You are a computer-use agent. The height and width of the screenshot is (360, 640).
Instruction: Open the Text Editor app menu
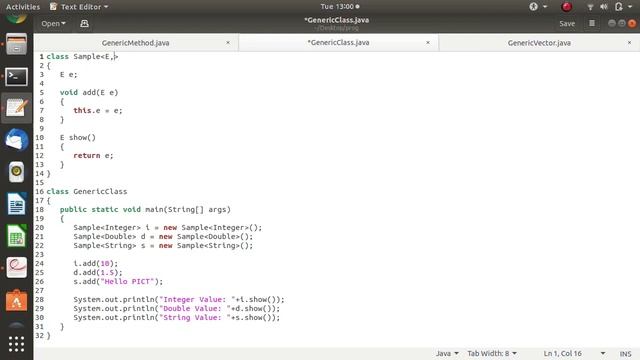pos(79,7)
